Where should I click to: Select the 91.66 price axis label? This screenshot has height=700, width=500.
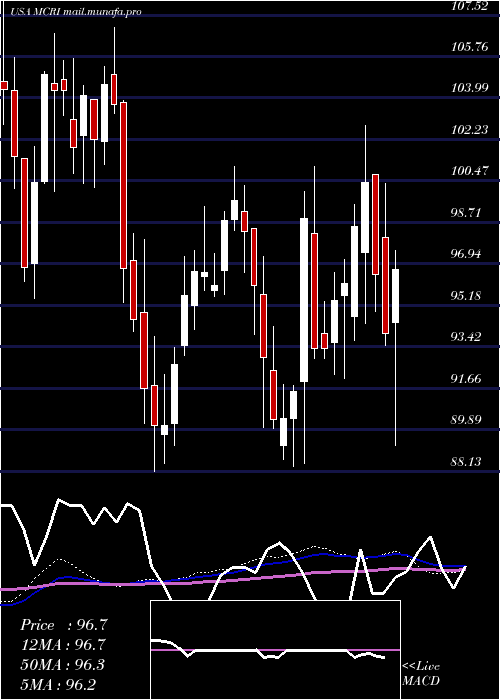(467, 379)
